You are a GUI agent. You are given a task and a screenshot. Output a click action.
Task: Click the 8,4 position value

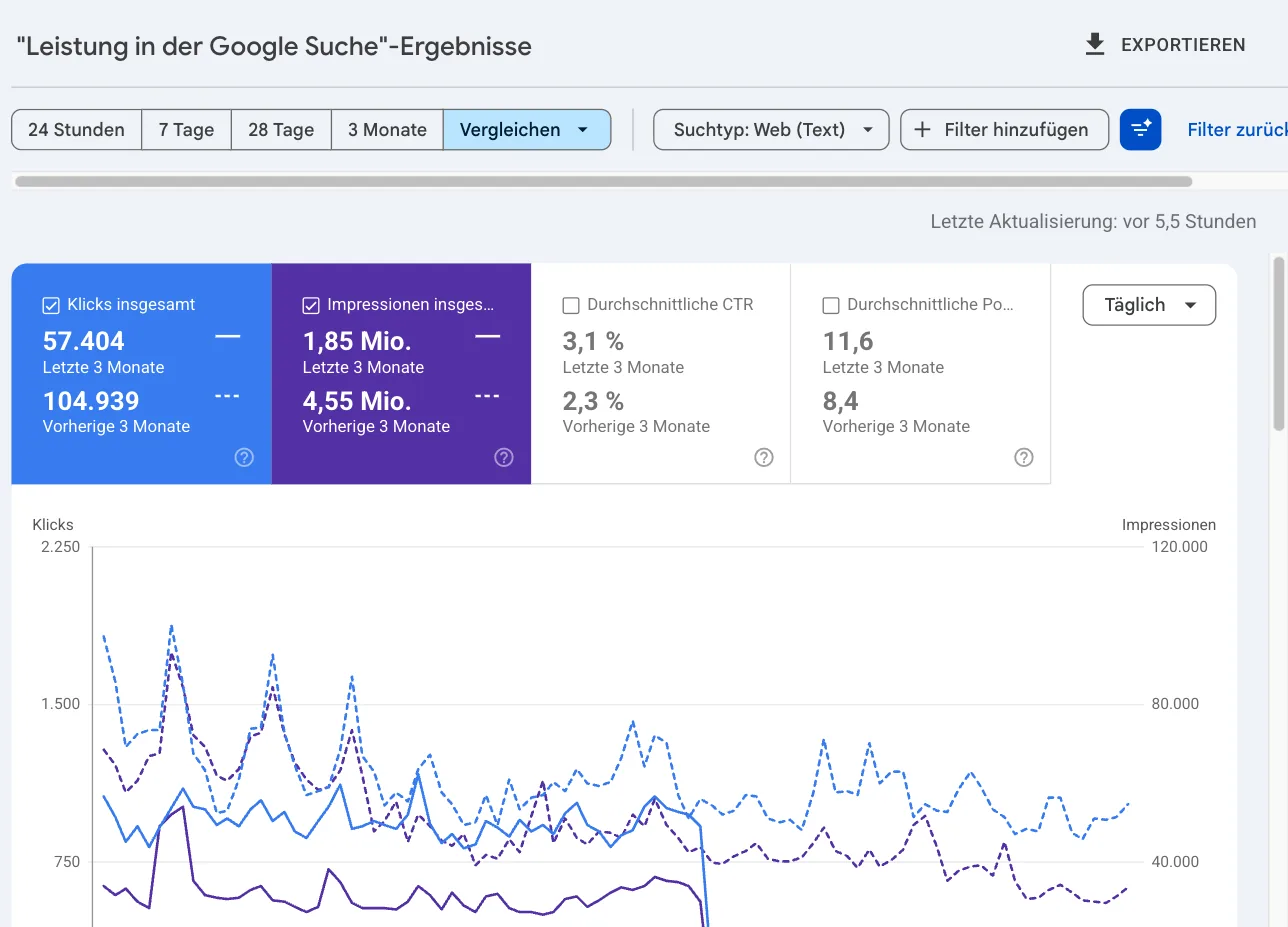[x=841, y=401]
